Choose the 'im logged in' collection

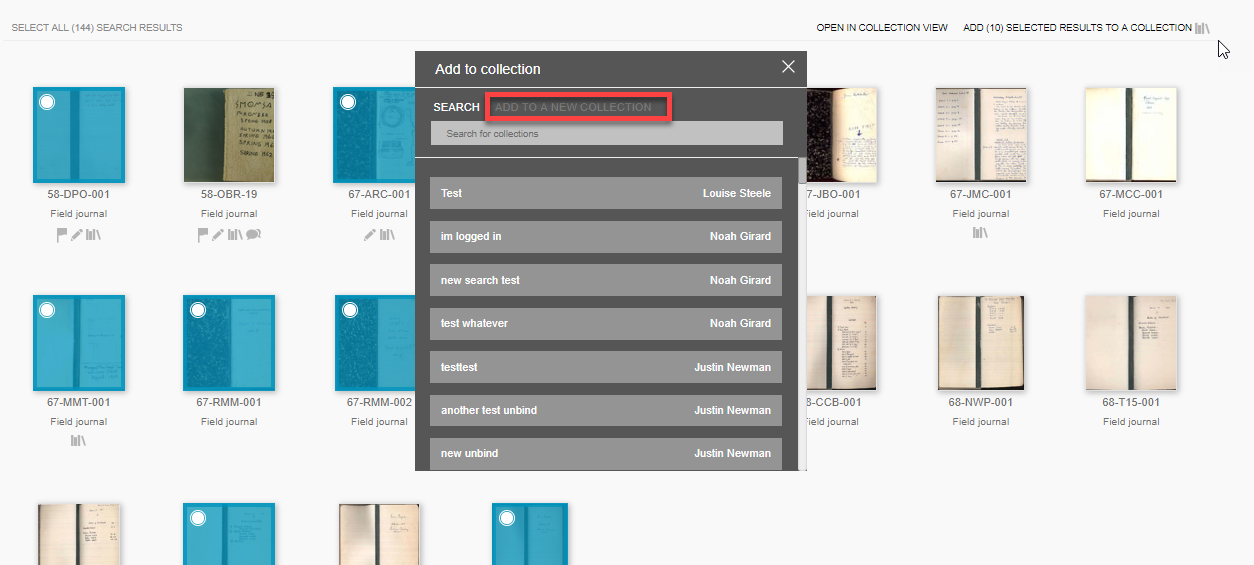(x=606, y=236)
